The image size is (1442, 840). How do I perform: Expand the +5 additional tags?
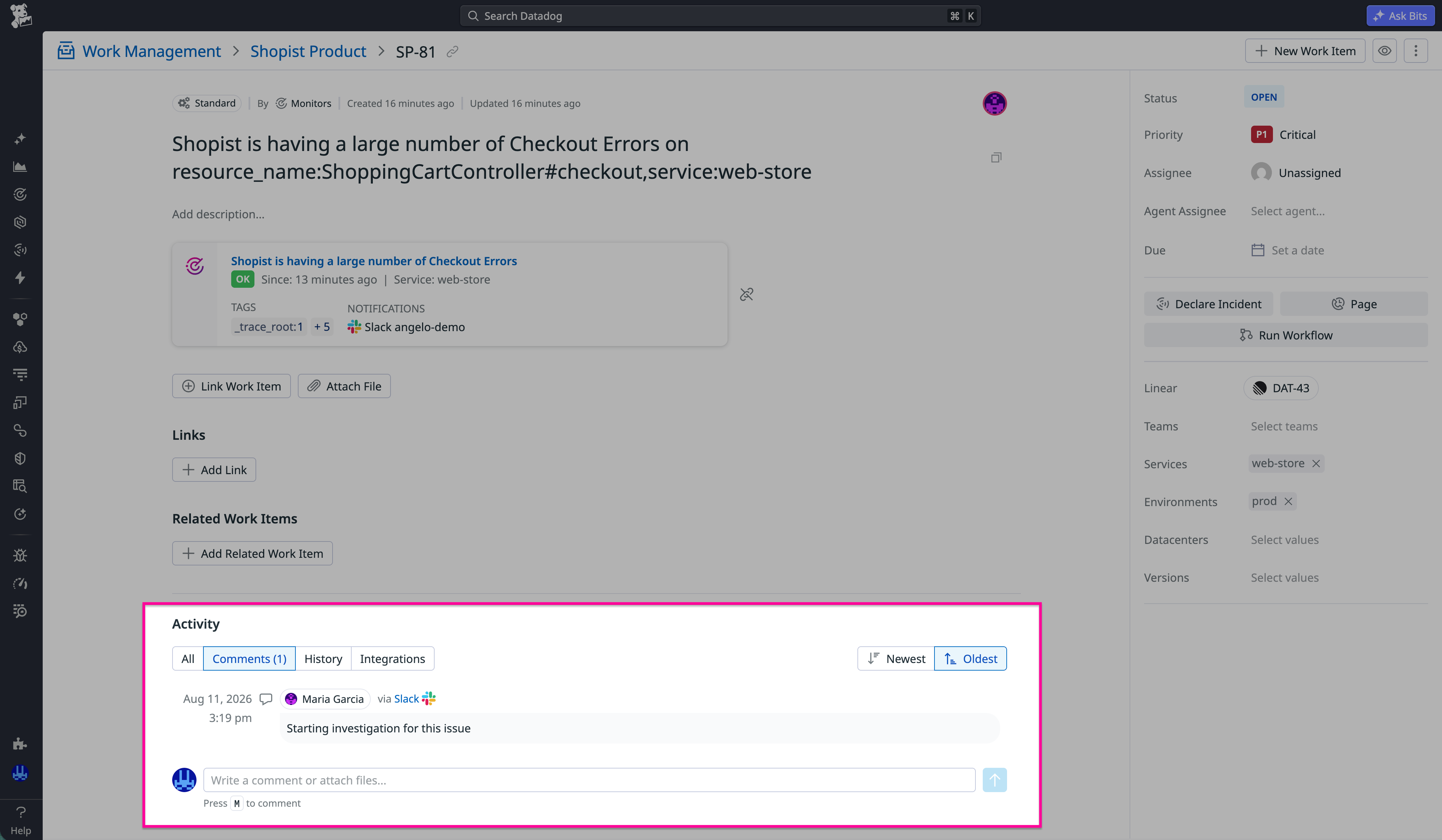pos(321,327)
